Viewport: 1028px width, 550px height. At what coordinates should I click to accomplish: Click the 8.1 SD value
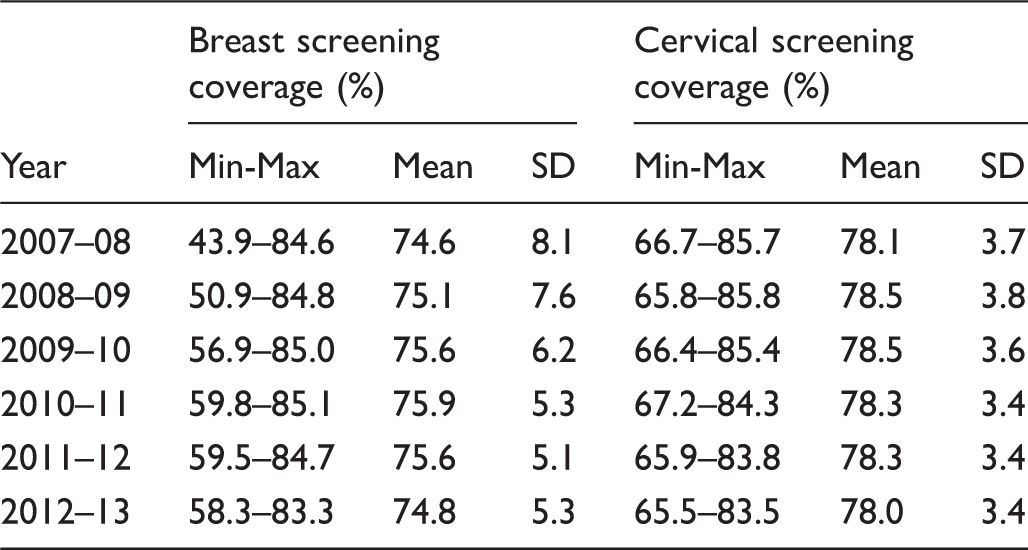554,244
